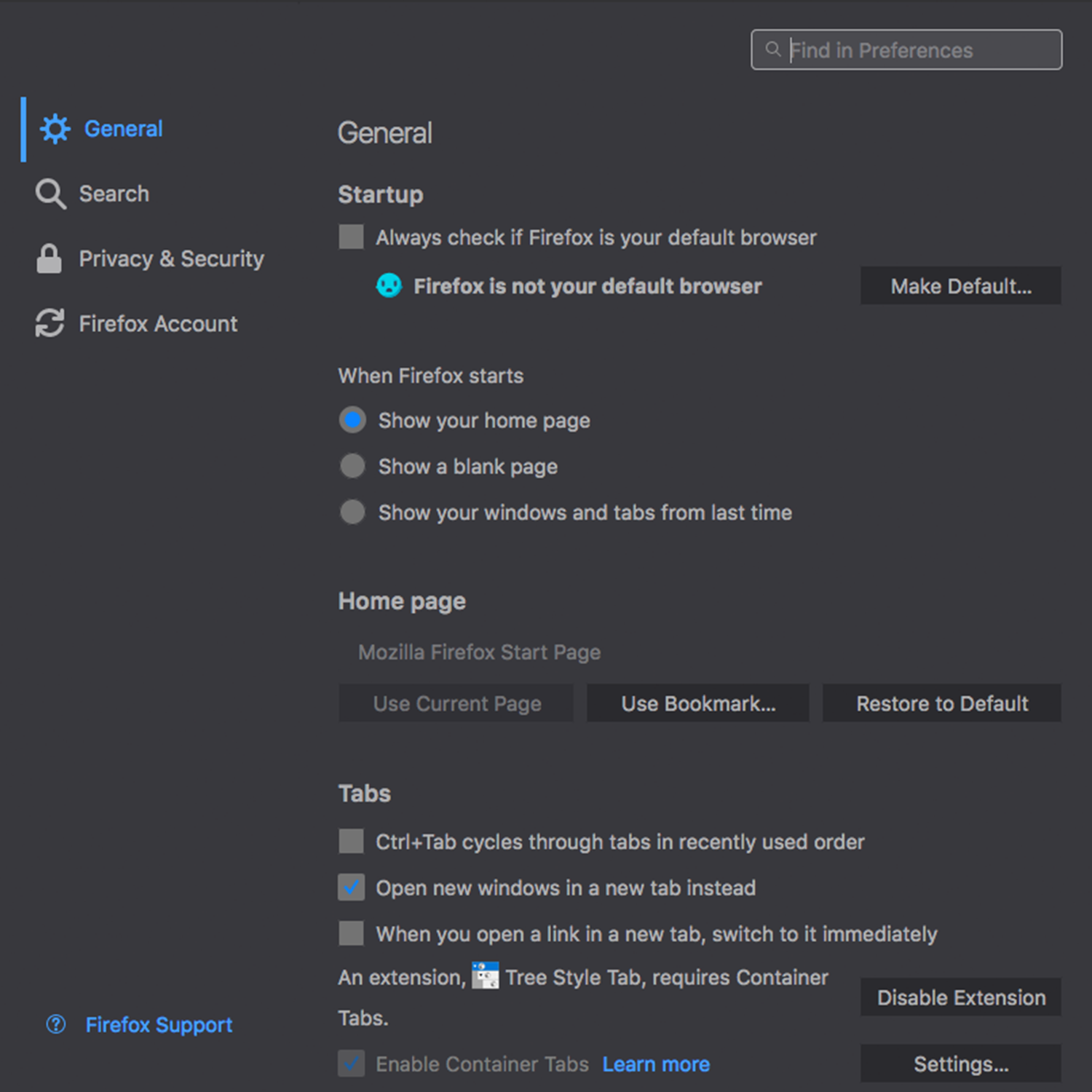This screenshot has width=1092, height=1092.
Task: Click the Tabs section heading
Action: click(365, 794)
